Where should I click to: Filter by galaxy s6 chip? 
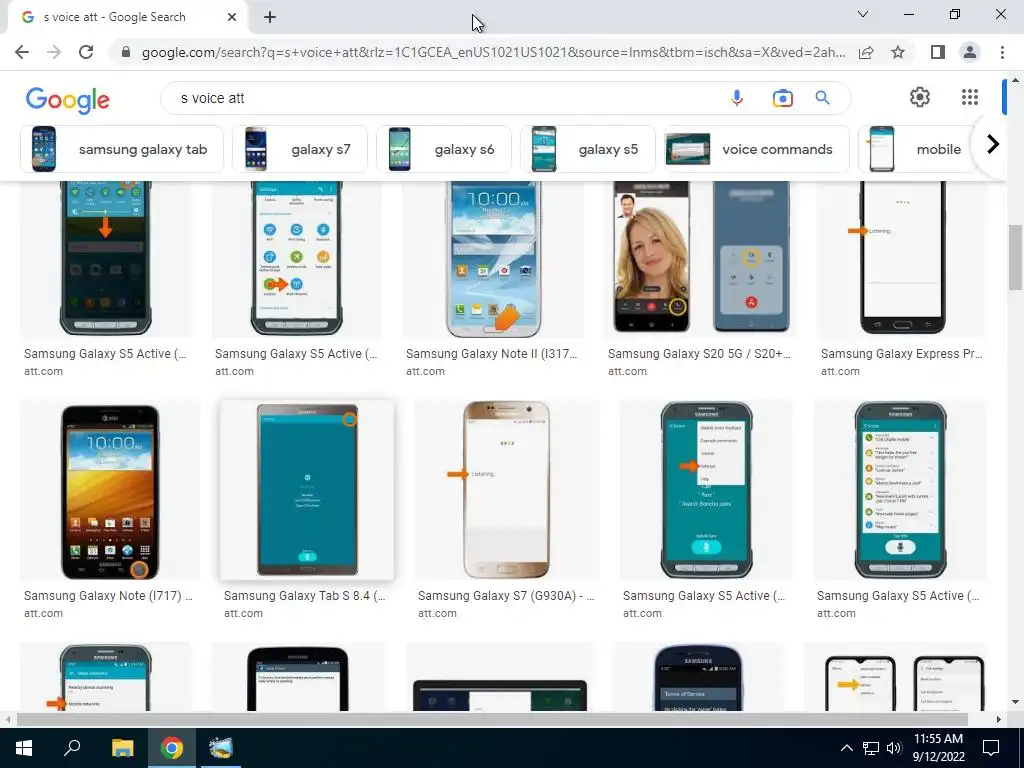(x=443, y=149)
